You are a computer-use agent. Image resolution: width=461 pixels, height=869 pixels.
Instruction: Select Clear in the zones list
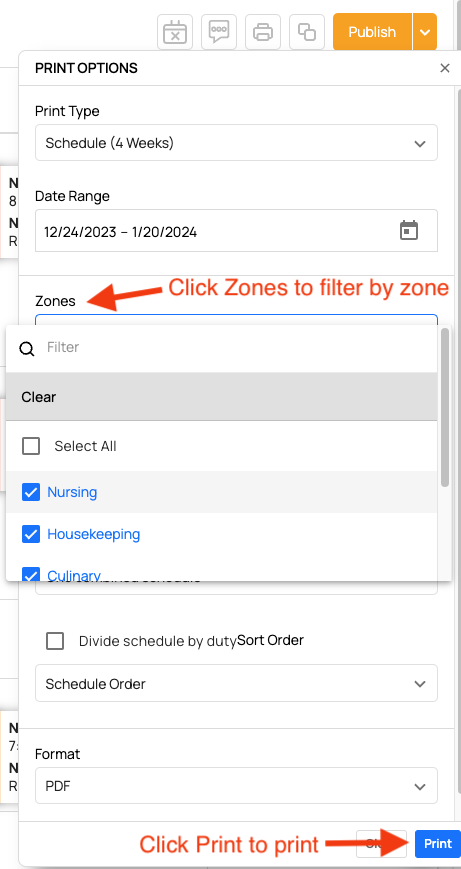pyautogui.click(x=222, y=397)
